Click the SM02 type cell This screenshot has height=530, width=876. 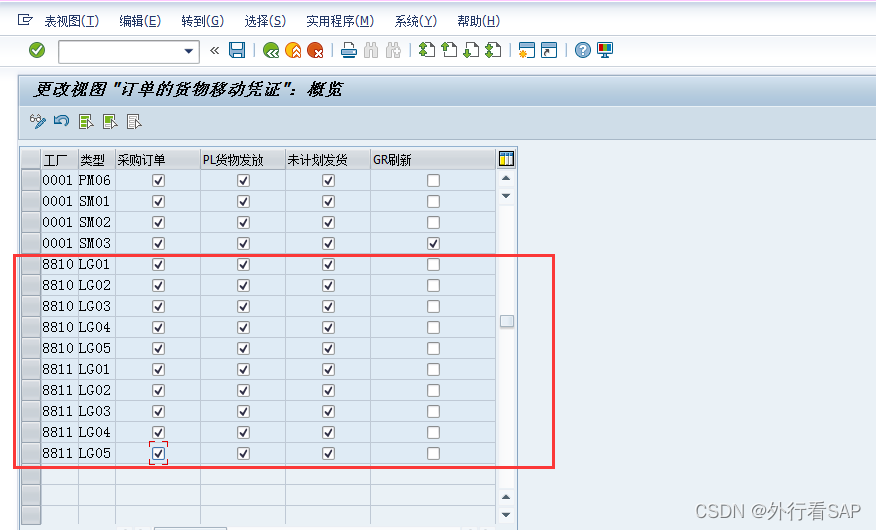96,222
